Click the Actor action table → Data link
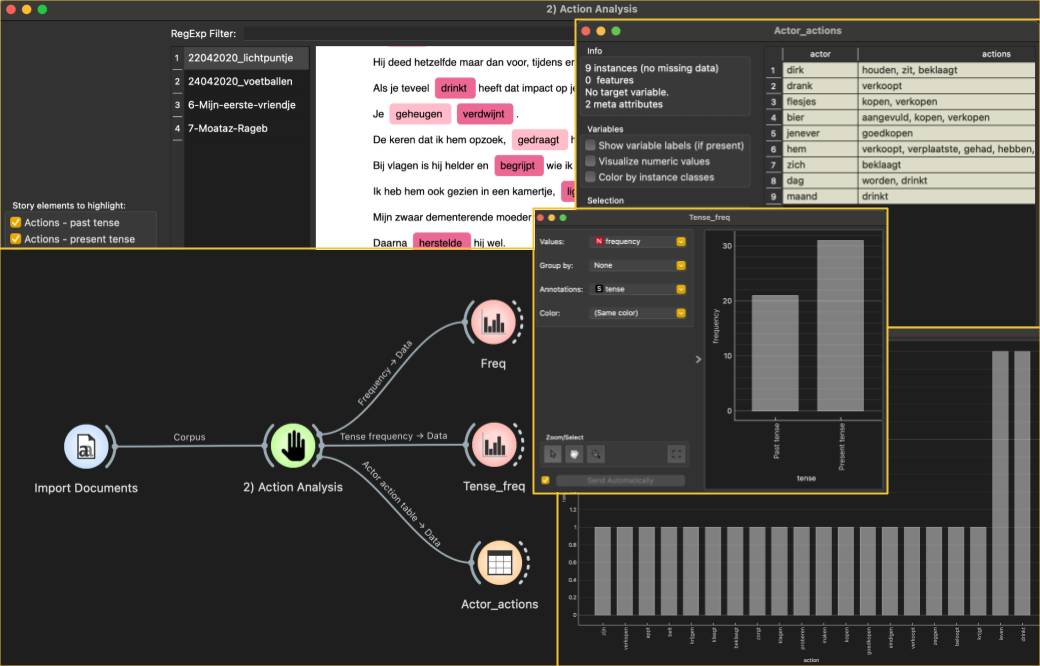1040x666 pixels. (401, 503)
